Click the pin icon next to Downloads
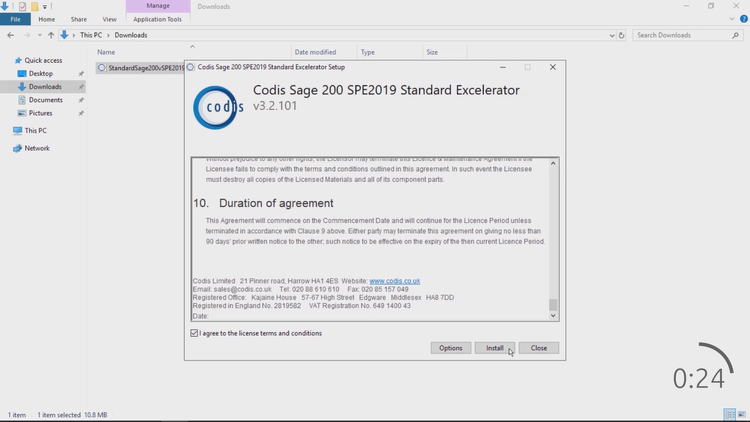This screenshot has width=750, height=422. (81, 87)
